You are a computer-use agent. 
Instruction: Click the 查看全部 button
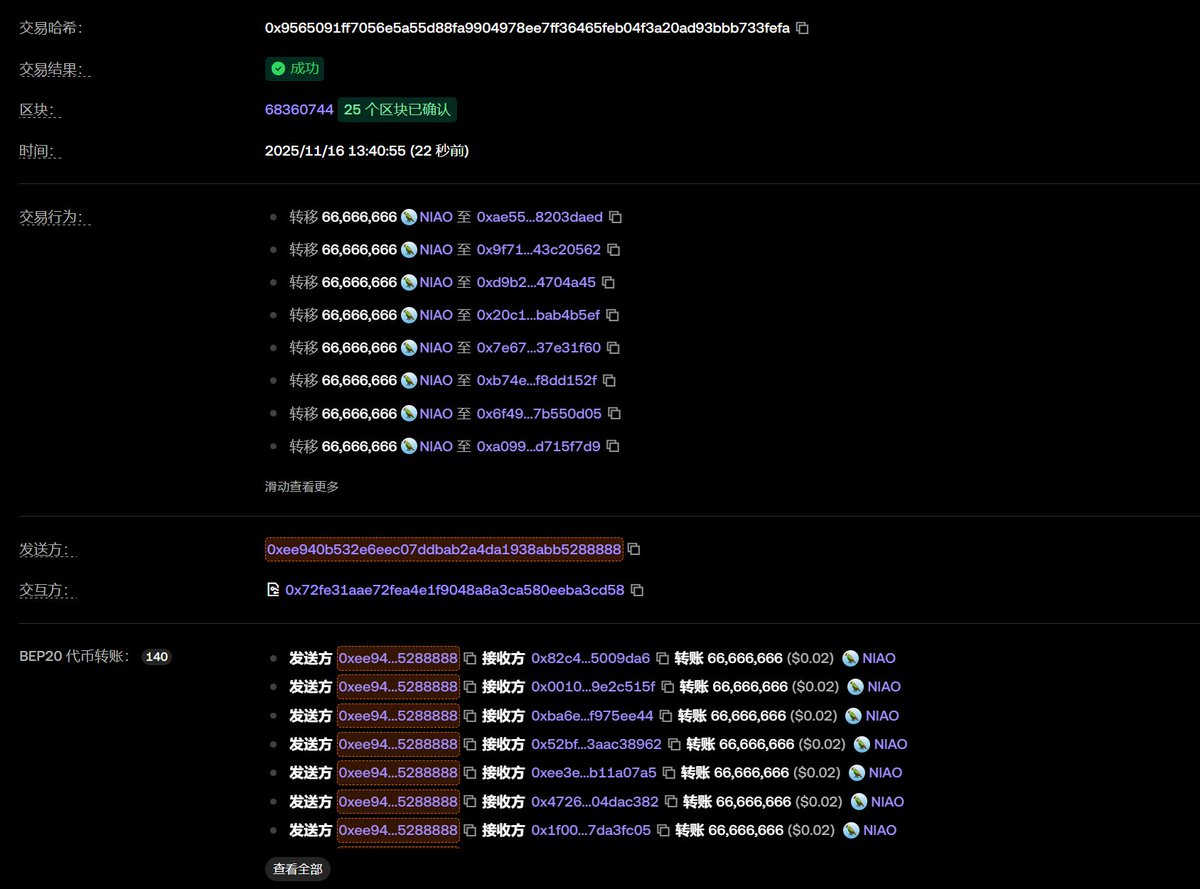click(x=298, y=870)
